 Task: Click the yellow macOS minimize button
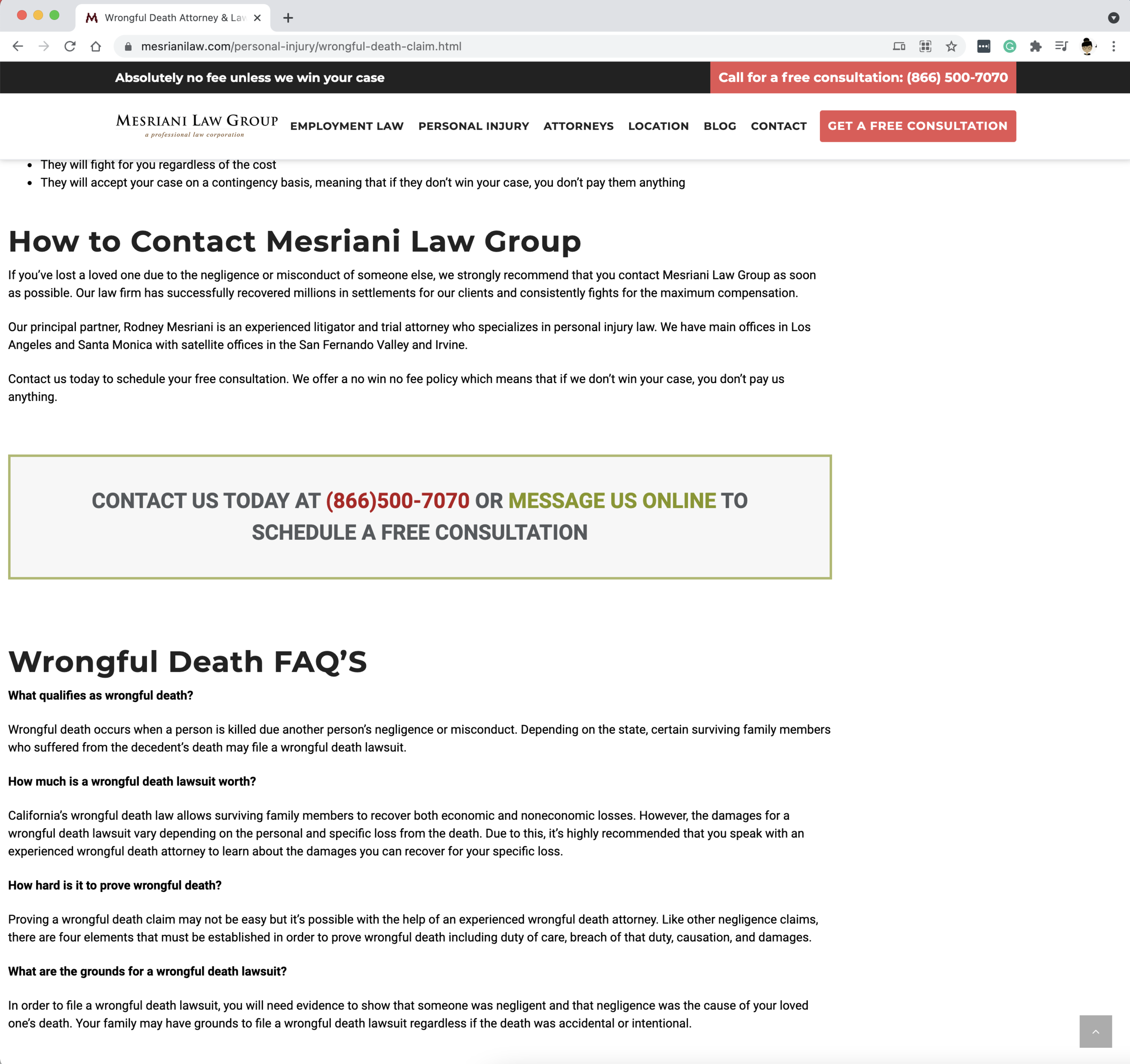click(38, 15)
